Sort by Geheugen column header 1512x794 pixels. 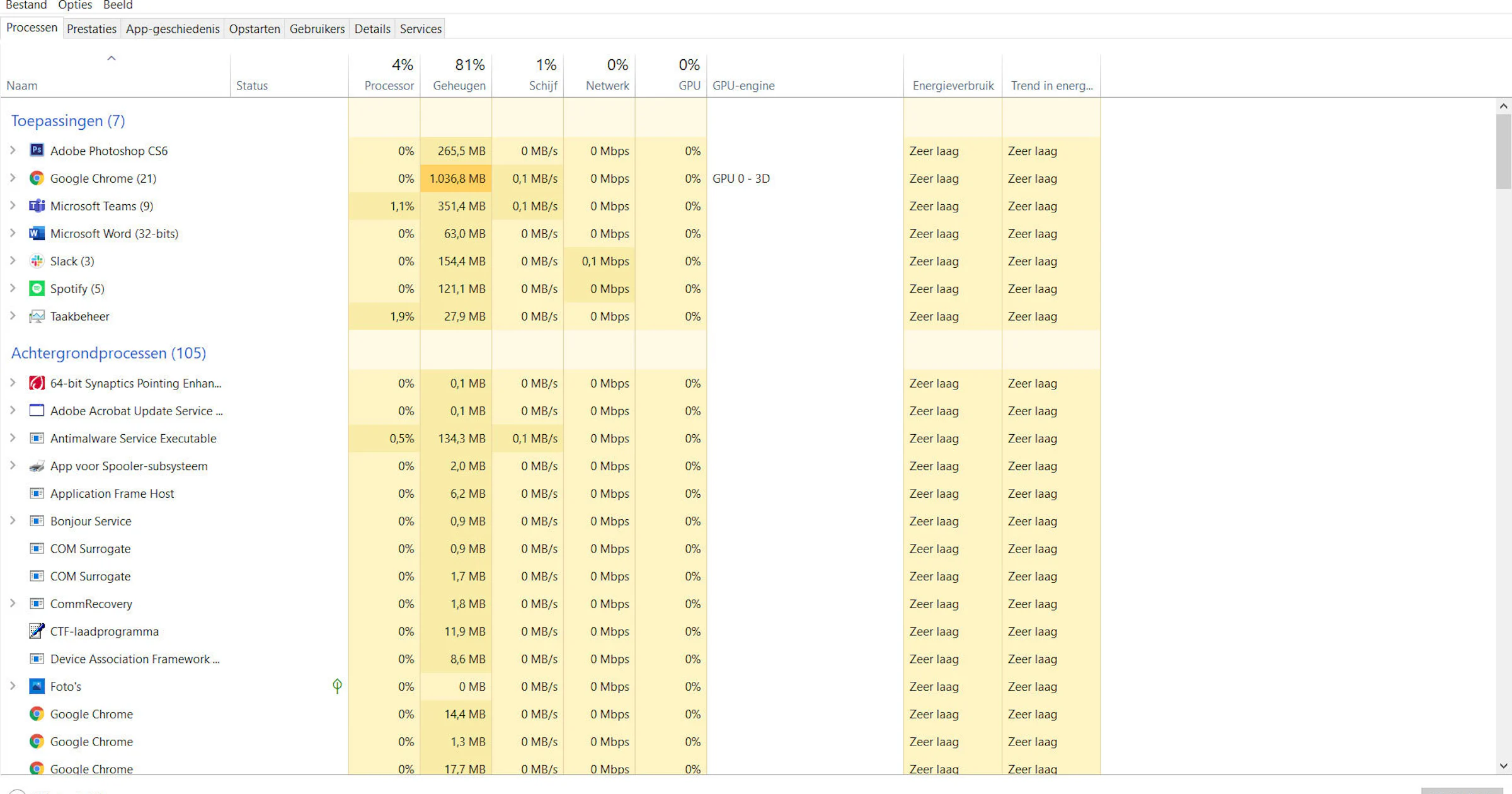(456, 76)
